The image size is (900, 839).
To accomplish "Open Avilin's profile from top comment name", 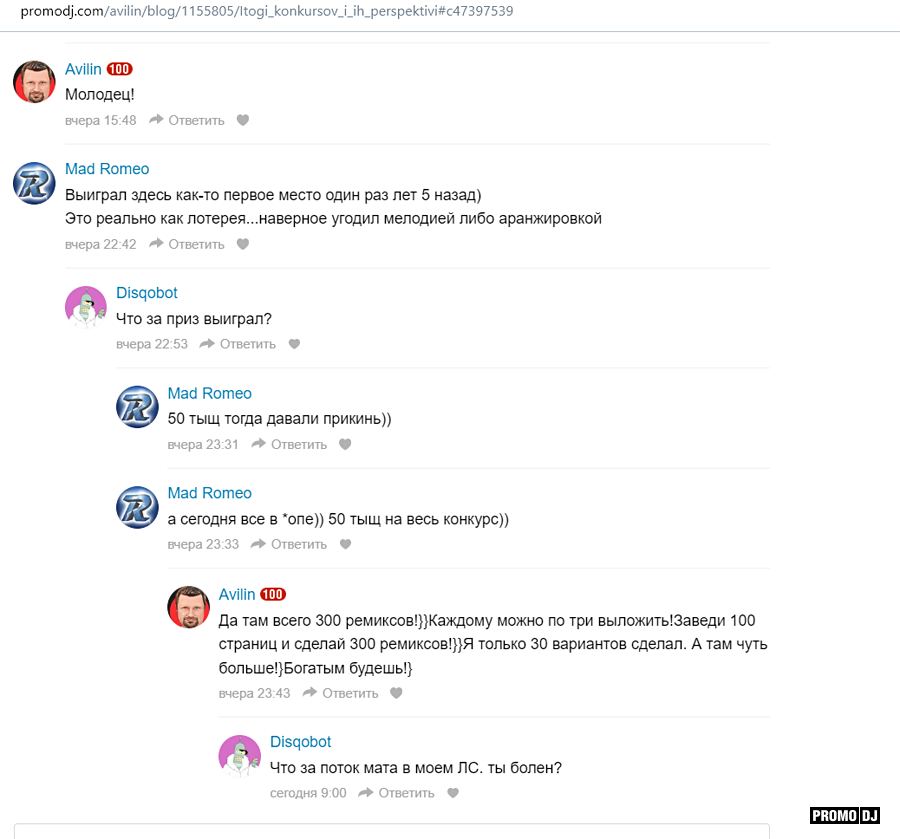I will tap(83, 69).
